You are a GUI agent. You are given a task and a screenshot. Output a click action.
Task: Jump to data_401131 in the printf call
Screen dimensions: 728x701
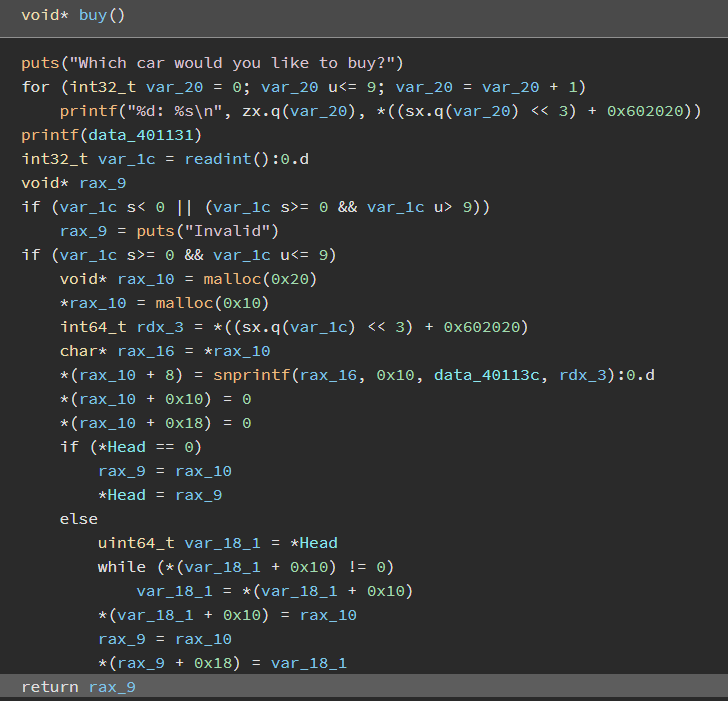[x=141, y=135]
